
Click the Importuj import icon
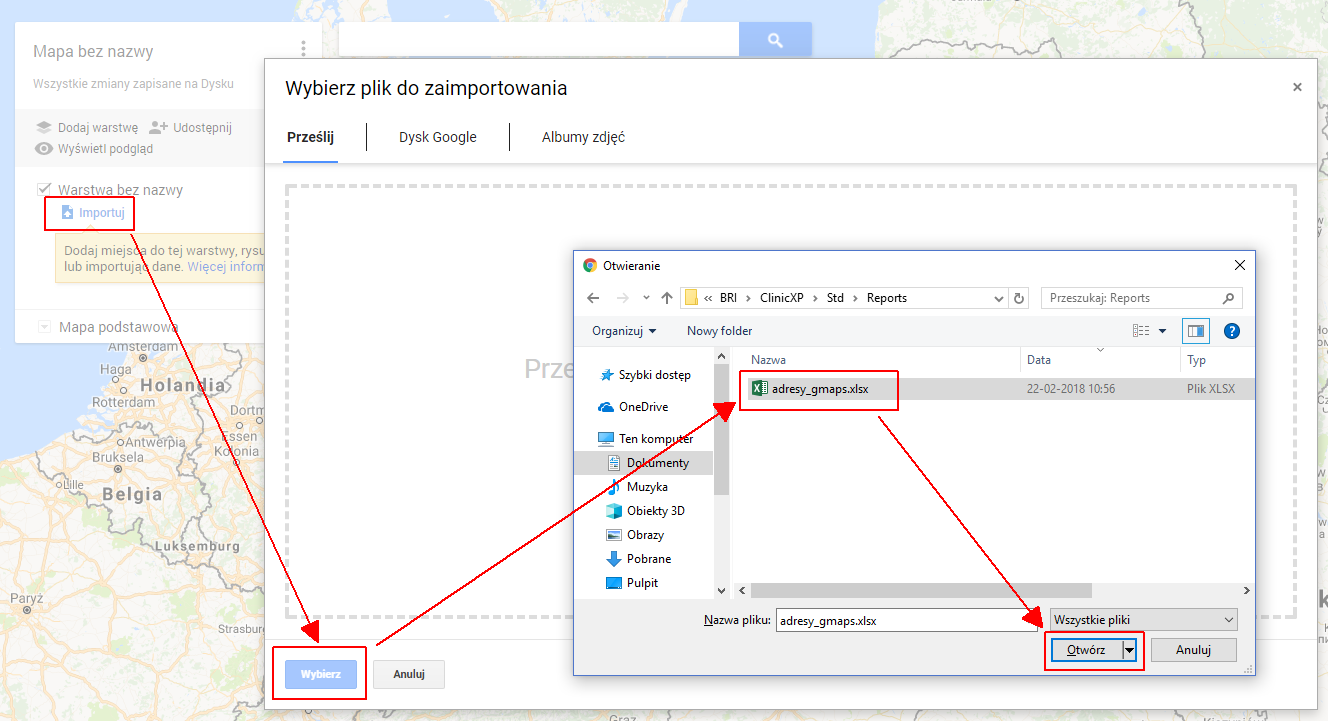click(67, 213)
